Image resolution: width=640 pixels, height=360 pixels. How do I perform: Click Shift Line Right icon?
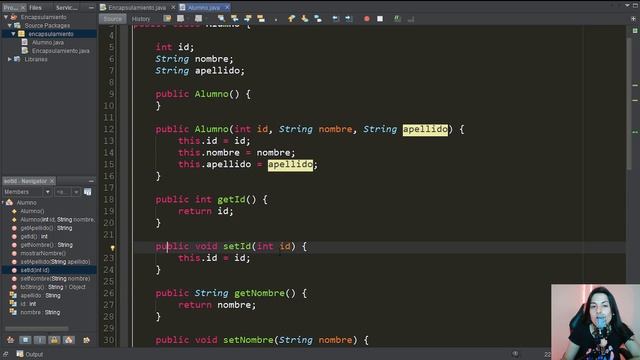pyautogui.click(x=349, y=19)
